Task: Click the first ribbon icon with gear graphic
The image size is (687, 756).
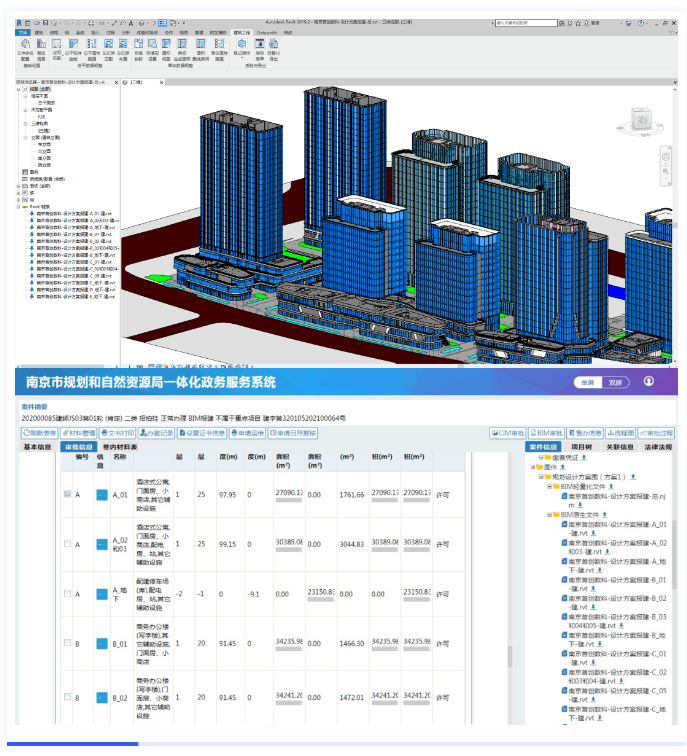Action: point(25,44)
